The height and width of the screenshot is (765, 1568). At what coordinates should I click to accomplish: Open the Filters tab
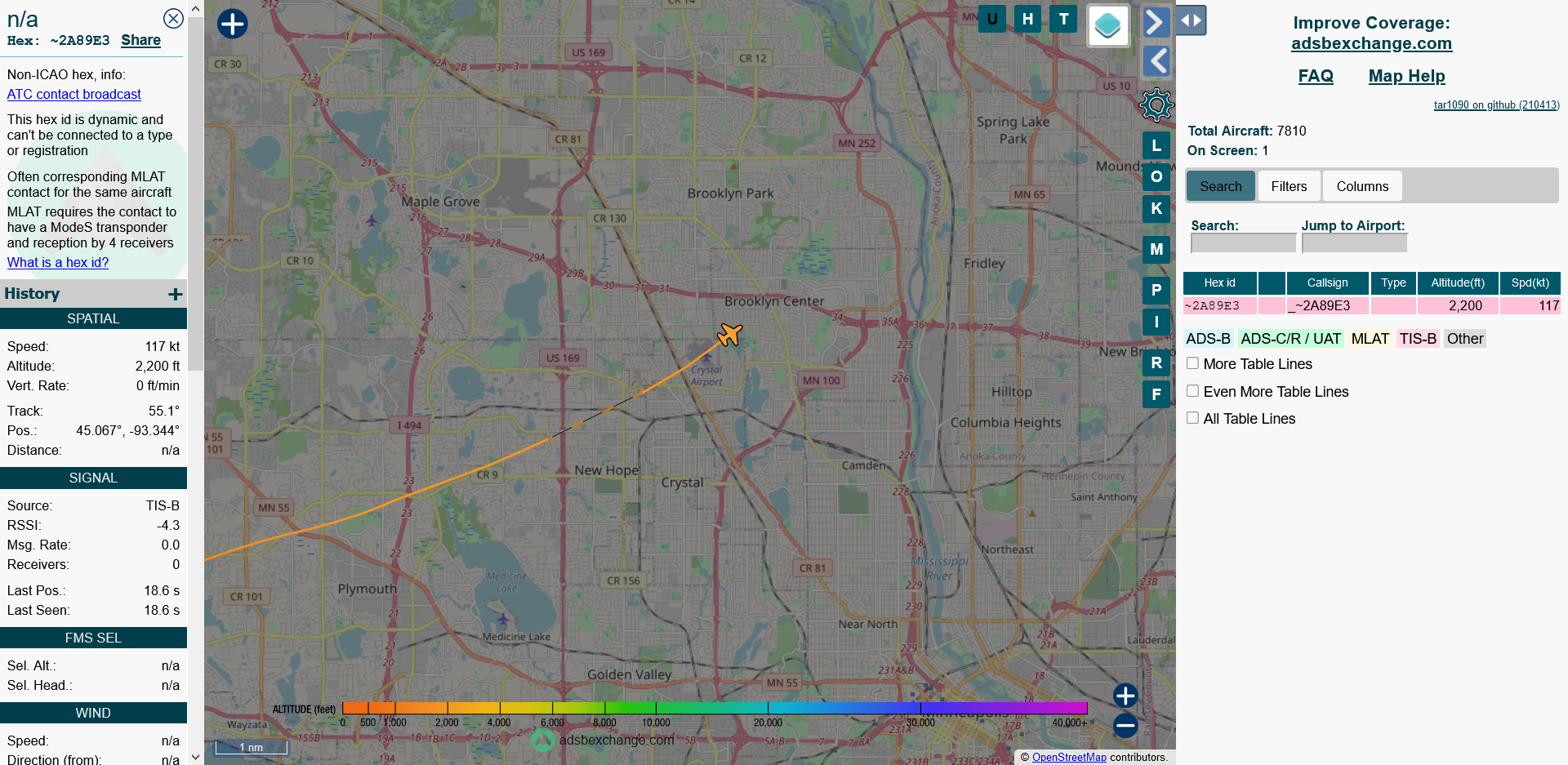point(1289,186)
